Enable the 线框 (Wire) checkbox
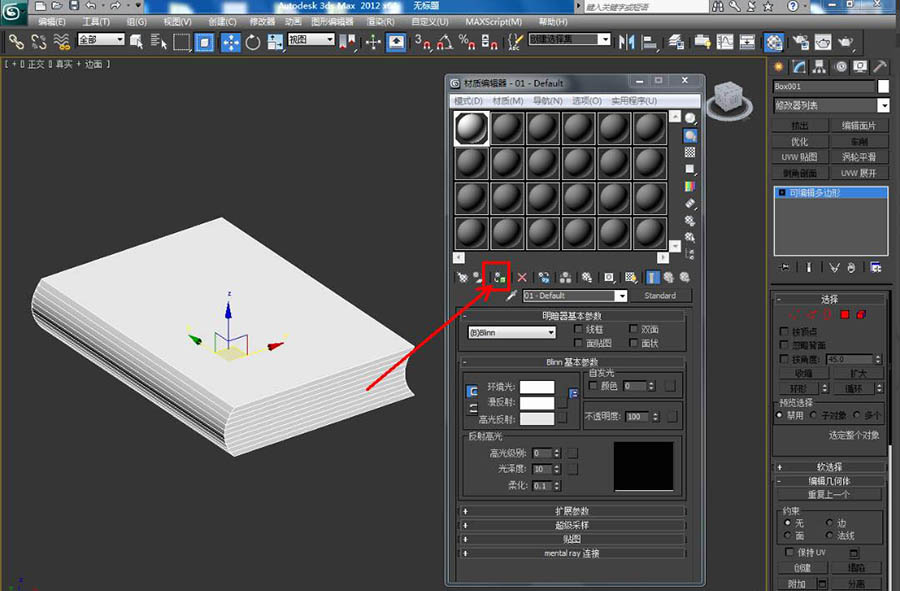900x591 pixels. coord(579,329)
